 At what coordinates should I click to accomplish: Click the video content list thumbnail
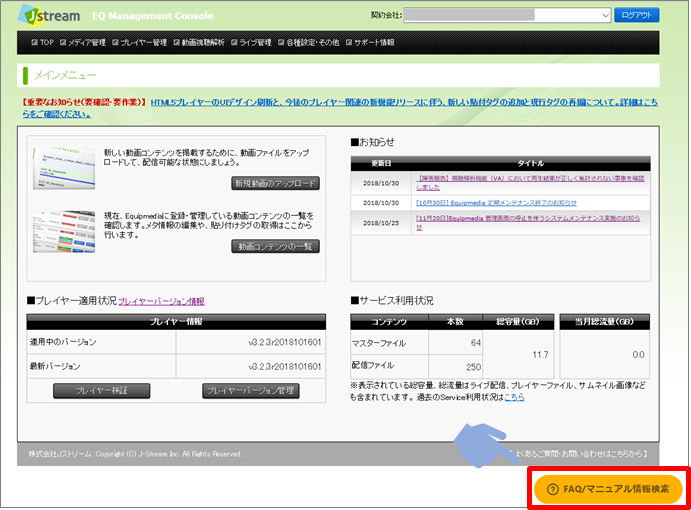(x=64, y=228)
